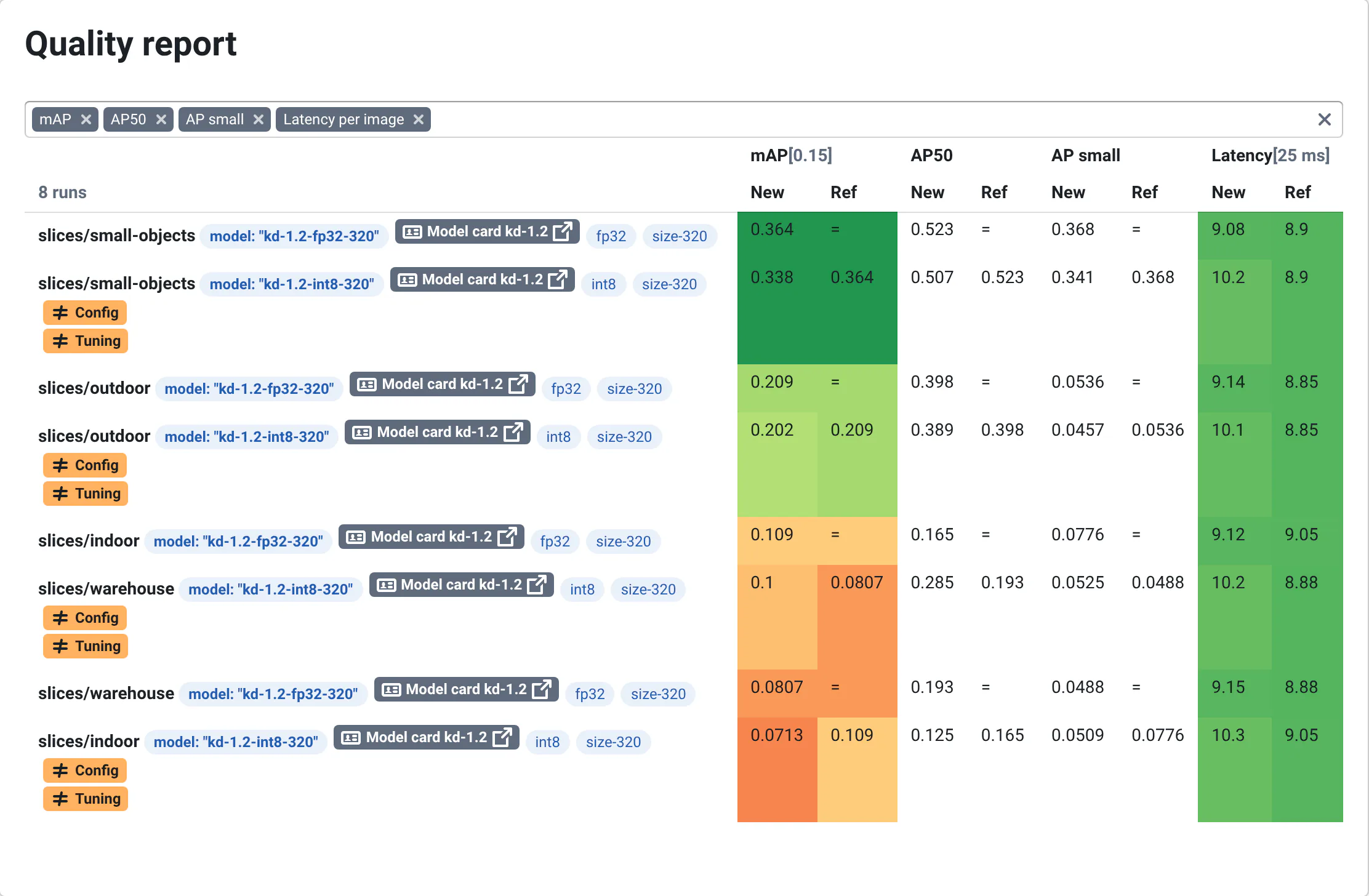
Task: Click size-320 tag on warehouse fp32 row
Action: [x=658, y=694]
